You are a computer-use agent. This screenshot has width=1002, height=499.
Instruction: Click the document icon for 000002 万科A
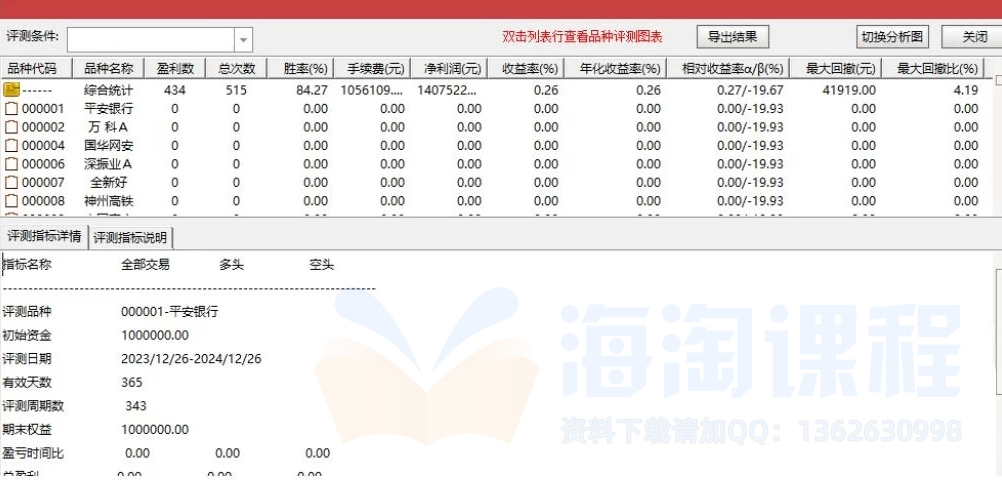pyautogui.click(x=12, y=127)
